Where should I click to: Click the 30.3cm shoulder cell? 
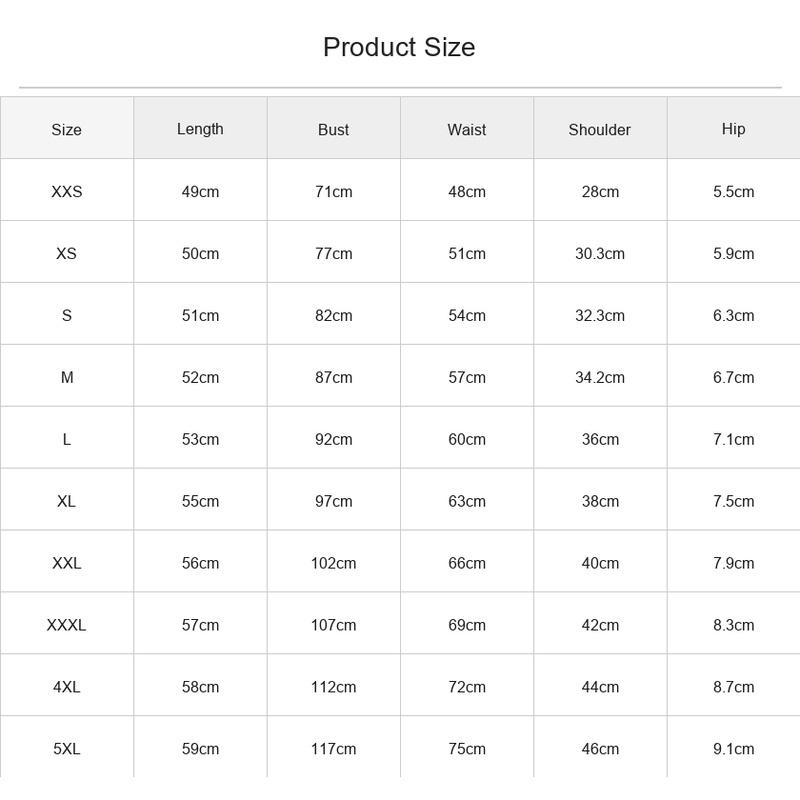tap(599, 253)
